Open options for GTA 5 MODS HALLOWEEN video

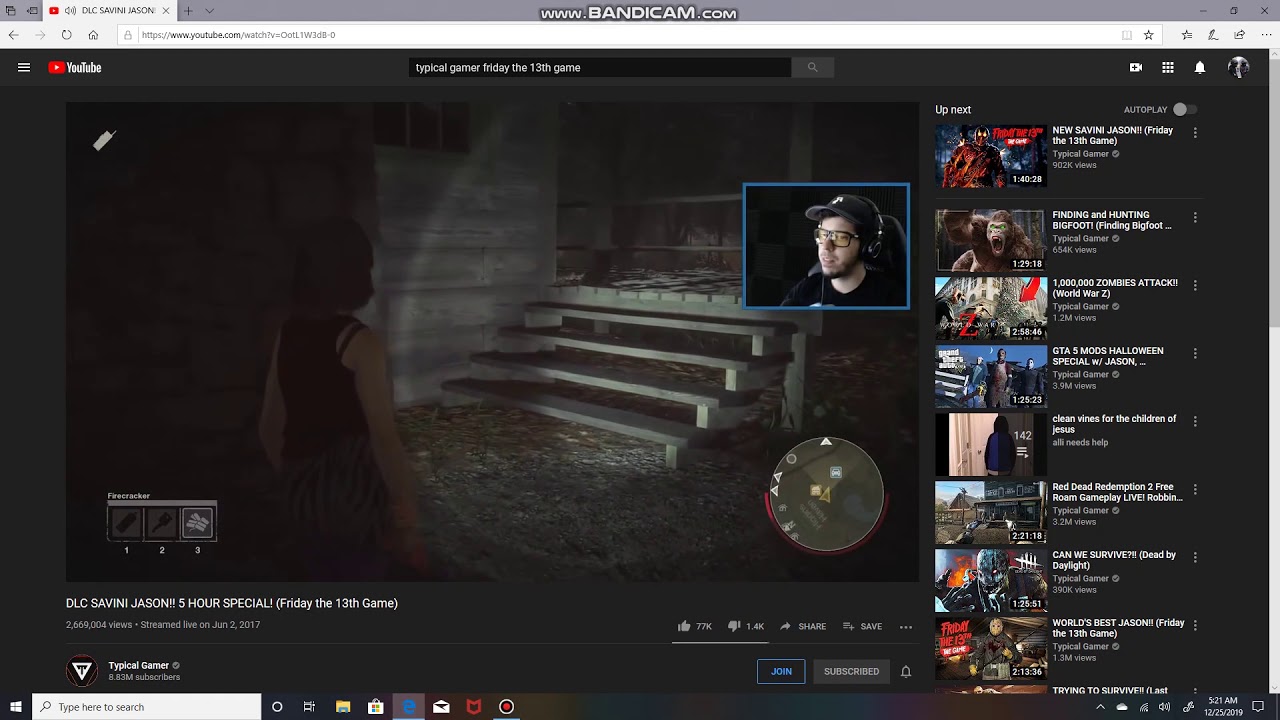point(1195,353)
